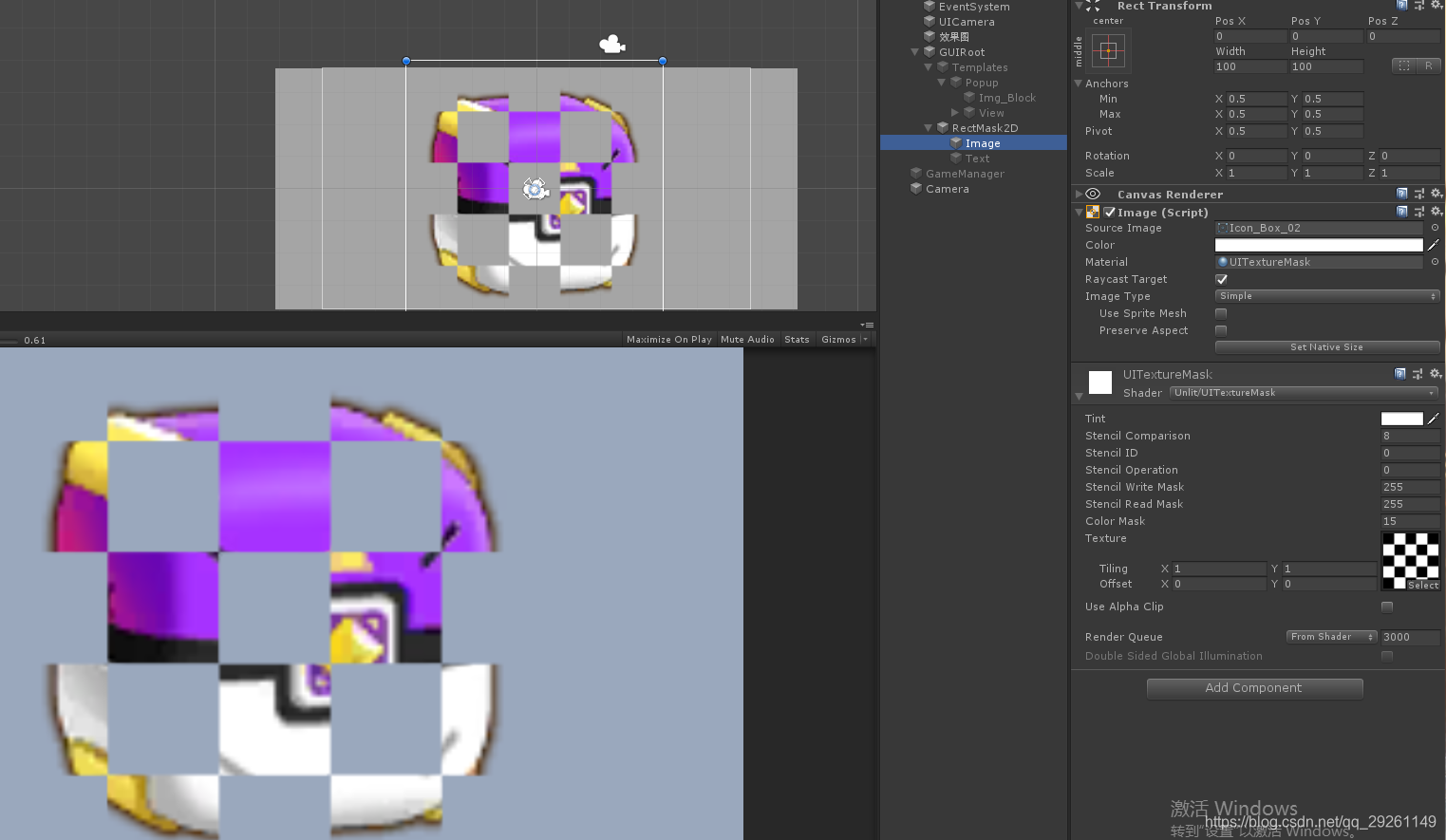Collapse the UITextureMask material foldout
1446x840 pixels.
[x=1079, y=396]
